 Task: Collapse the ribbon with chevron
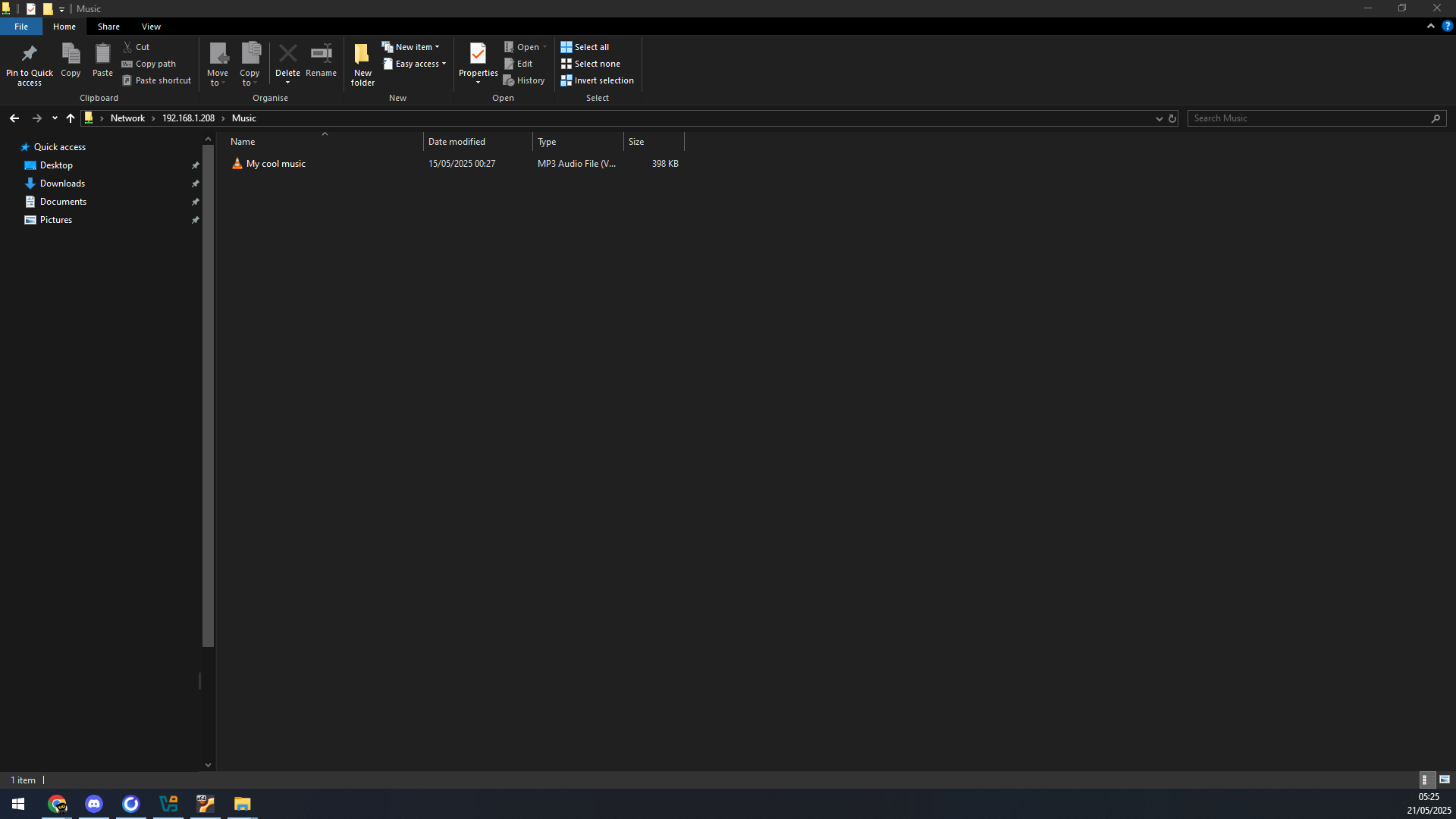coord(1431,26)
